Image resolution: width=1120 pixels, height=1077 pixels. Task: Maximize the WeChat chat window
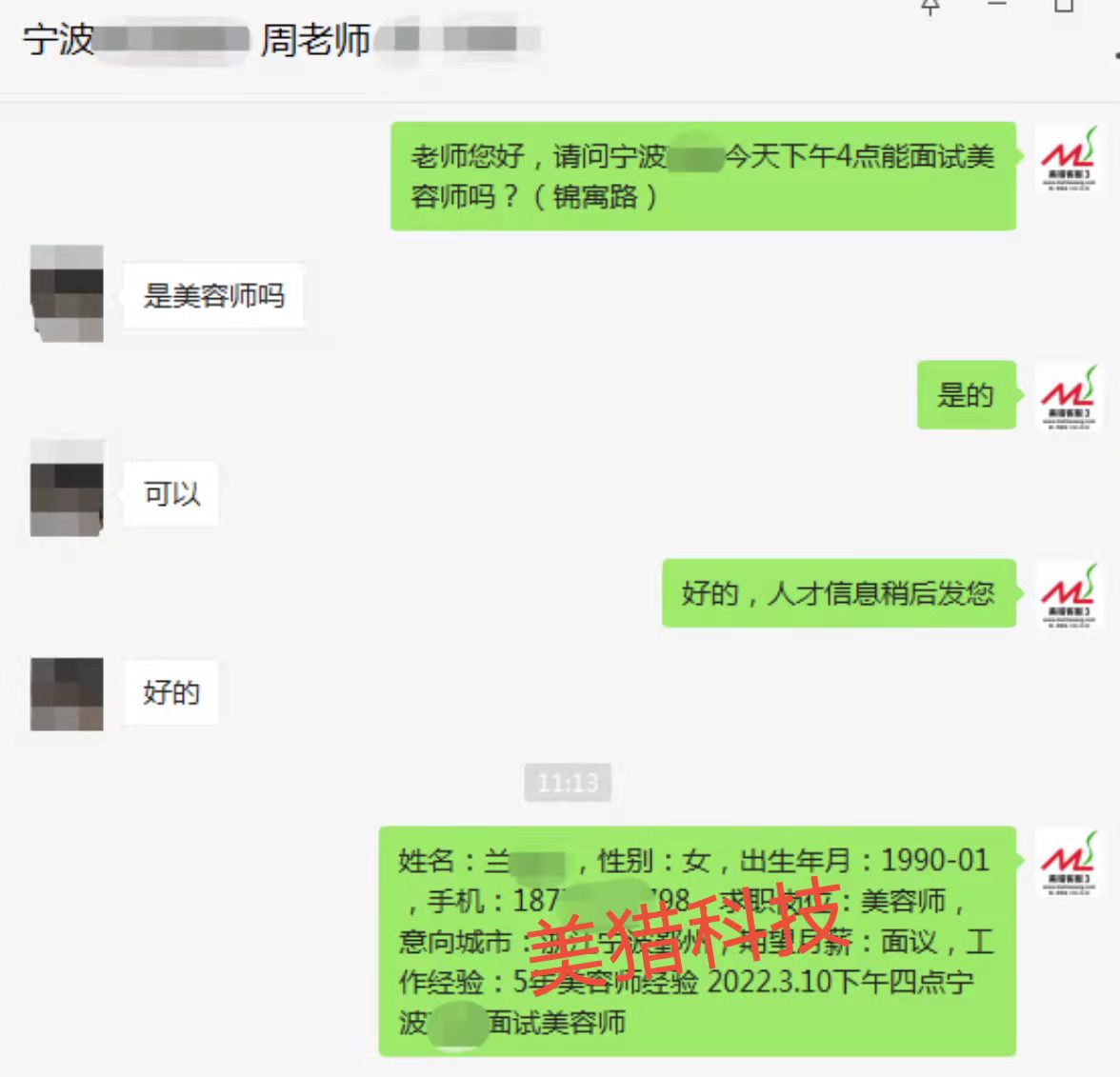[x=1064, y=6]
